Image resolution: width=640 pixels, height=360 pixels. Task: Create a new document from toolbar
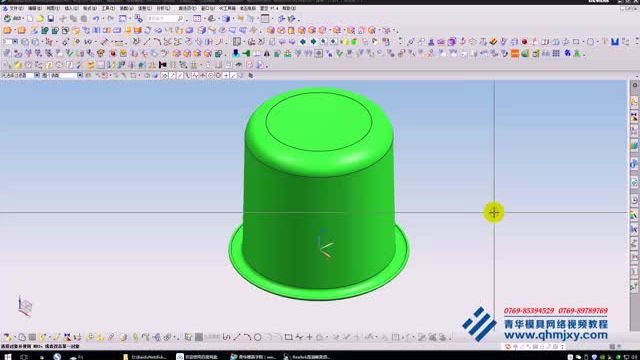(x=30, y=19)
